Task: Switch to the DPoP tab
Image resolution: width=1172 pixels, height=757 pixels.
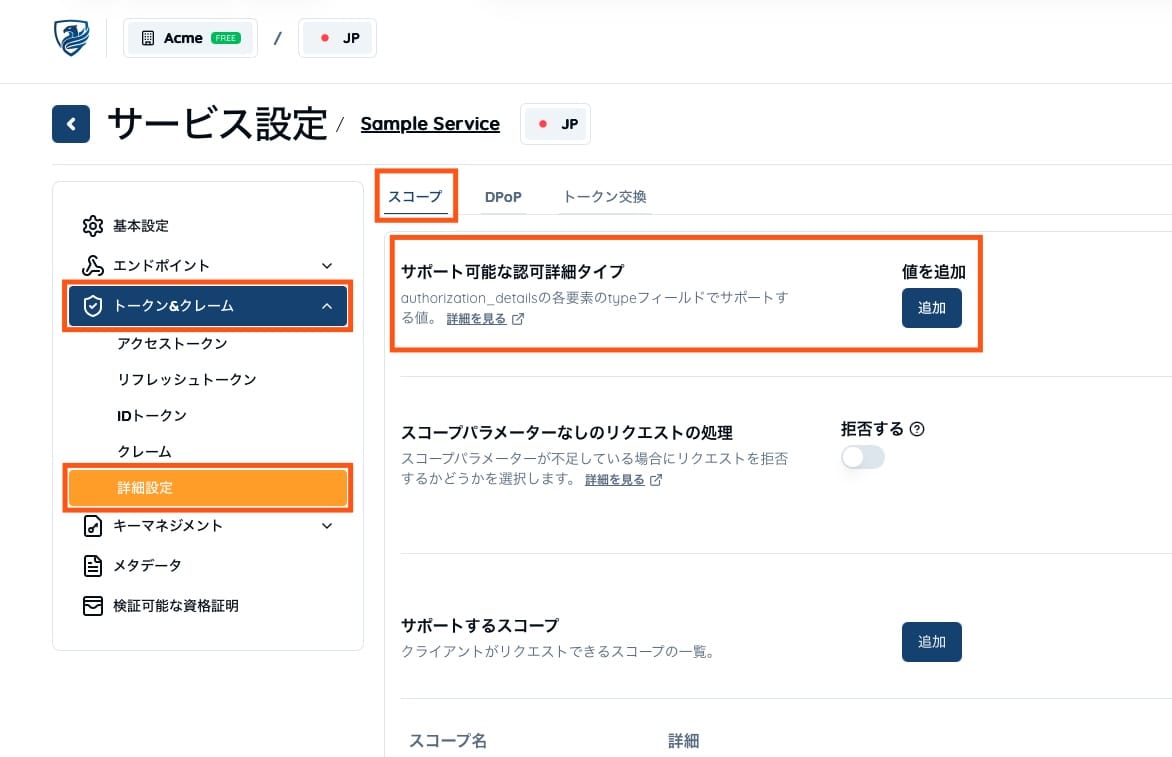Action: click(x=503, y=197)
